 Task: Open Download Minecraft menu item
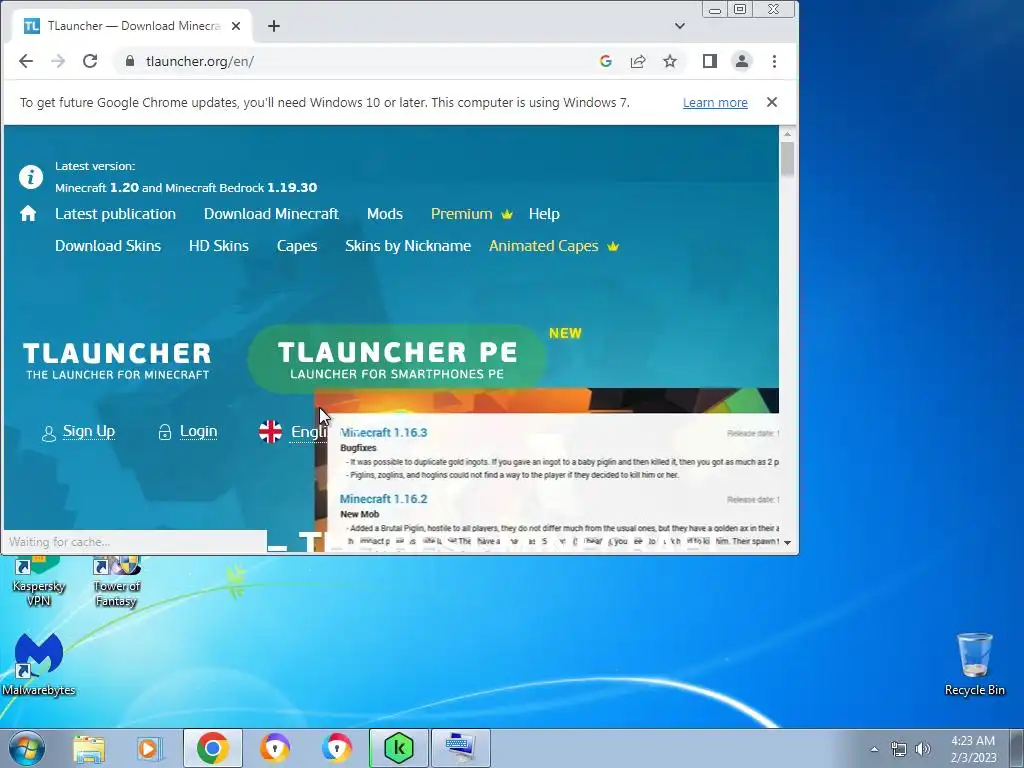[x=271, y=214]
